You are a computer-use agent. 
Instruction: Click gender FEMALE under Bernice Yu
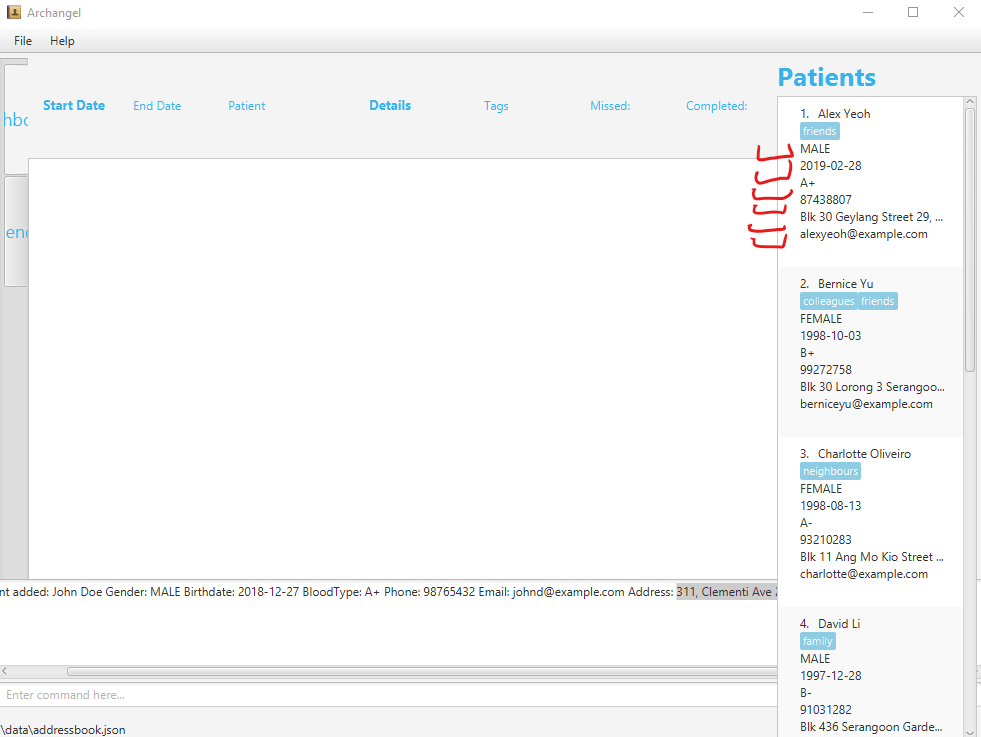(x=821, y=319)
